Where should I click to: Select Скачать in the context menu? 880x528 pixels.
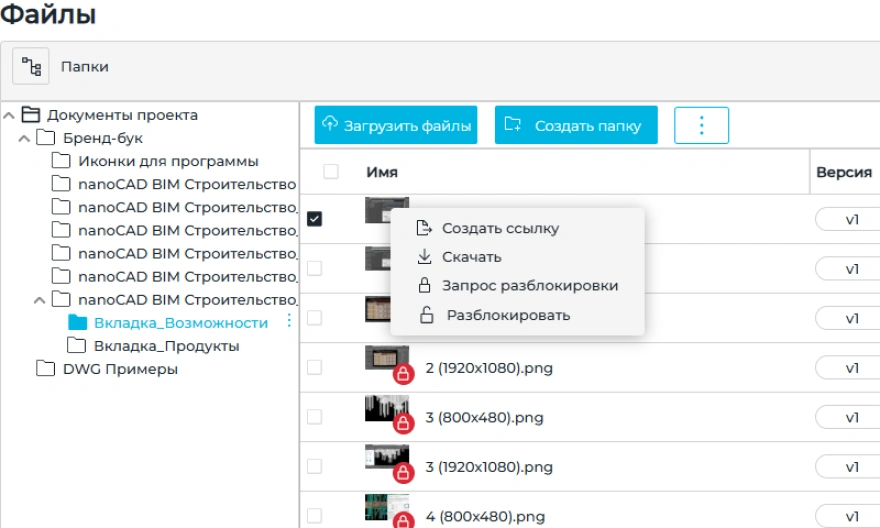[x=471, y=257]
